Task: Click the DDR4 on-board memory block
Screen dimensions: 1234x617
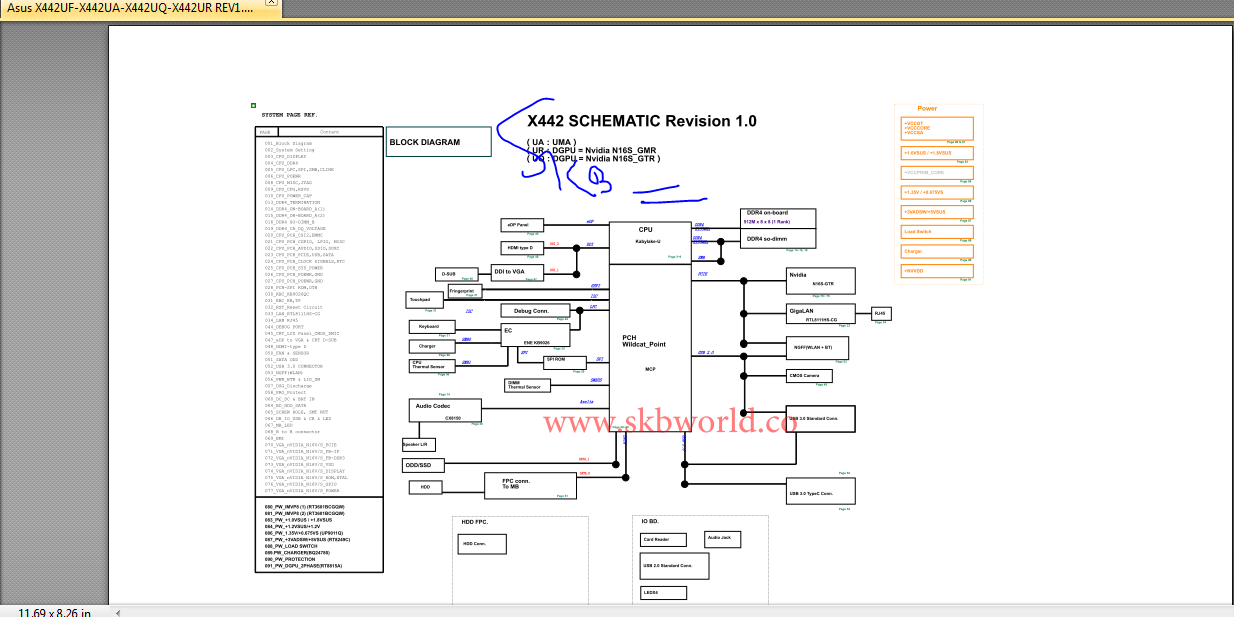Action: point(777,217)
